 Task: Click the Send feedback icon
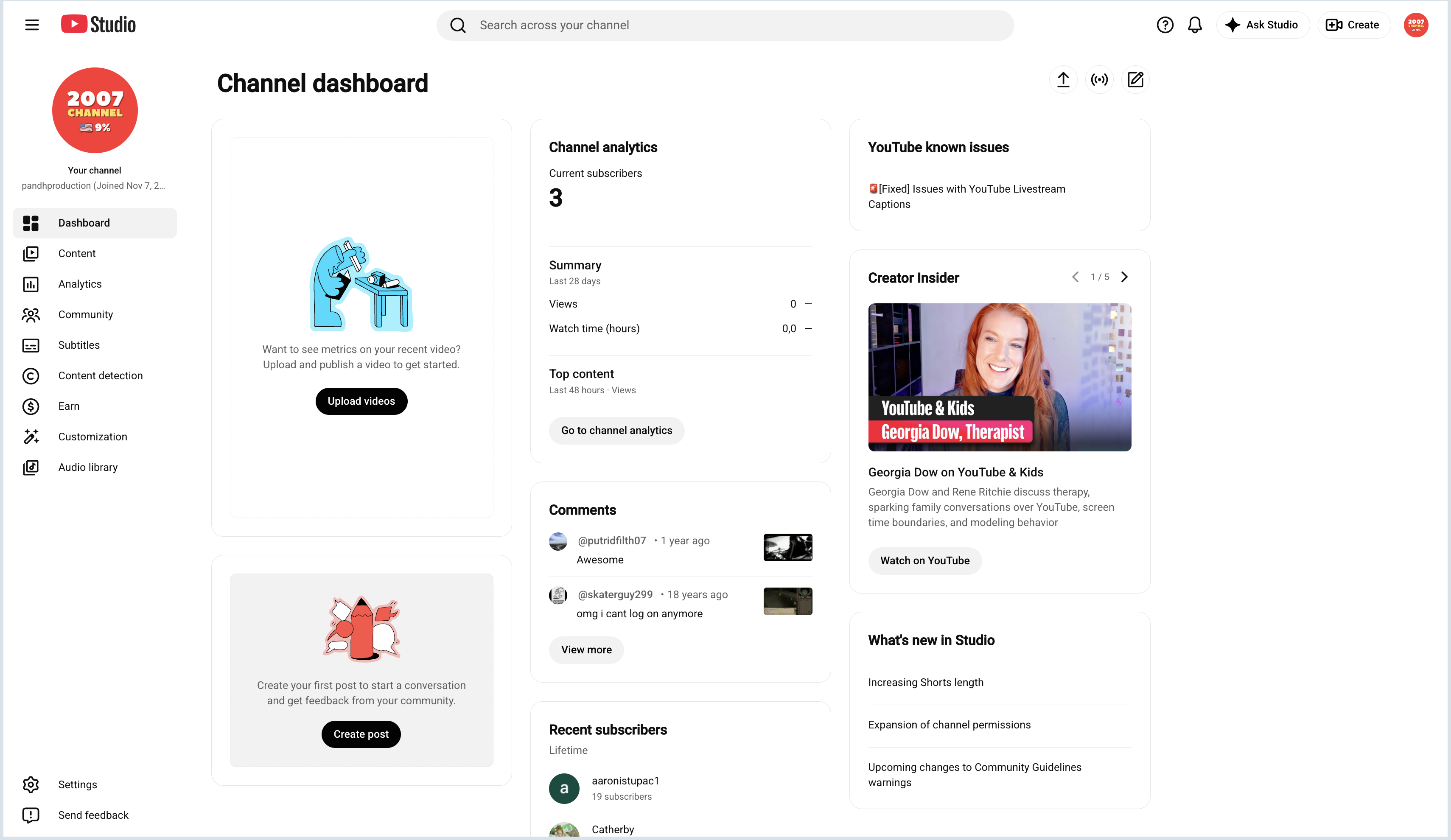(31, 815)
